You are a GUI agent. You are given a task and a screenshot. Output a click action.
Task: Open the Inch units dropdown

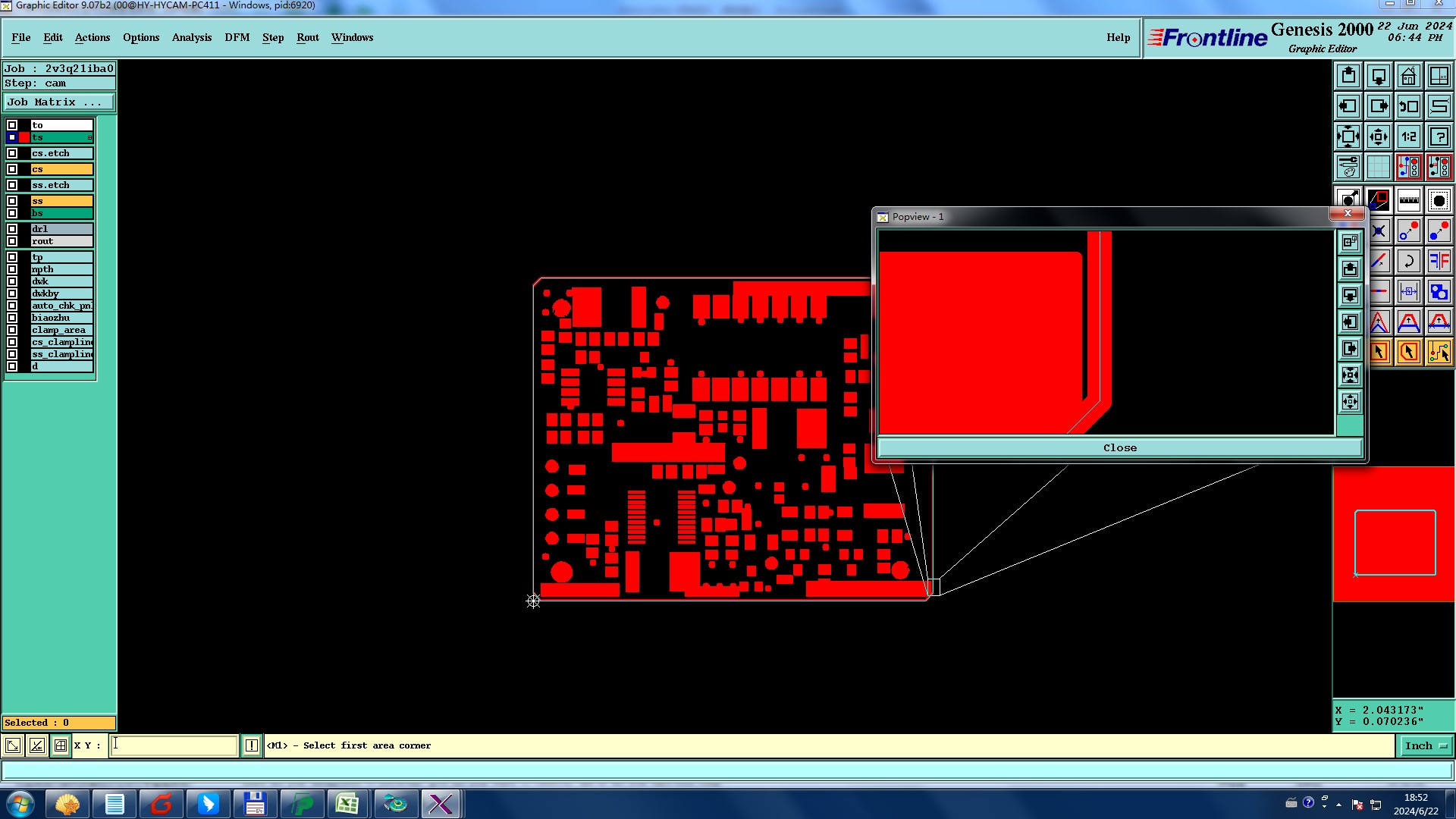click(x=1426, y=746)
